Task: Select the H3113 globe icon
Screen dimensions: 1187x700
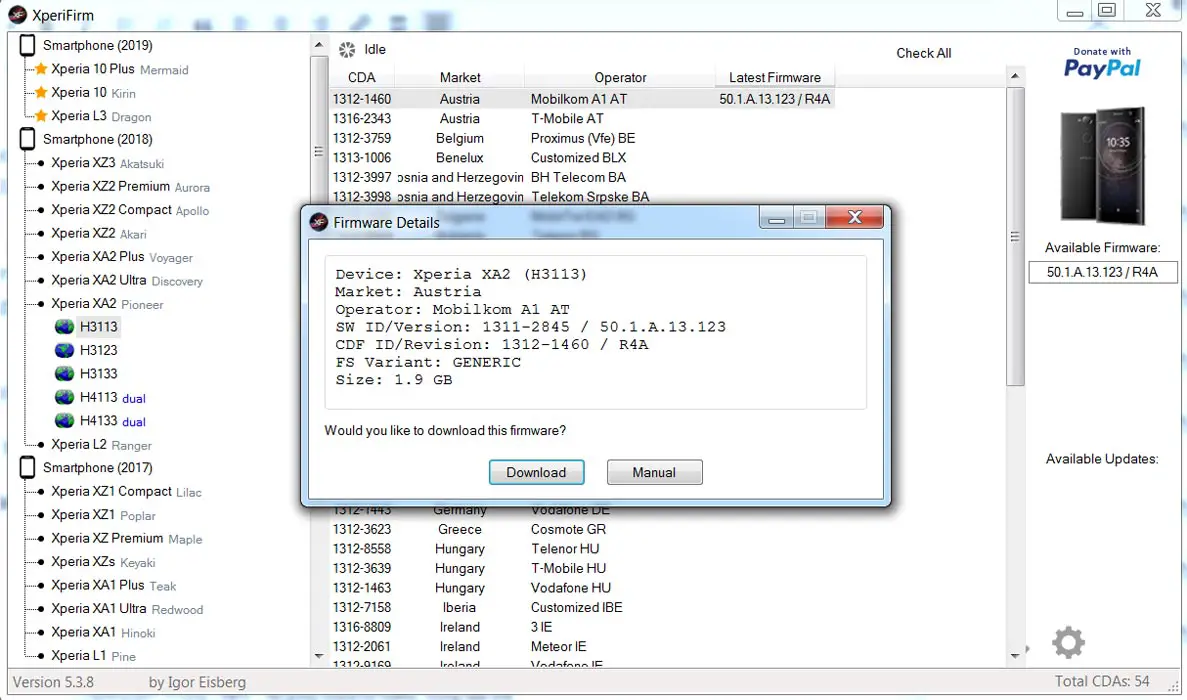Action: (x=64, y=327)
